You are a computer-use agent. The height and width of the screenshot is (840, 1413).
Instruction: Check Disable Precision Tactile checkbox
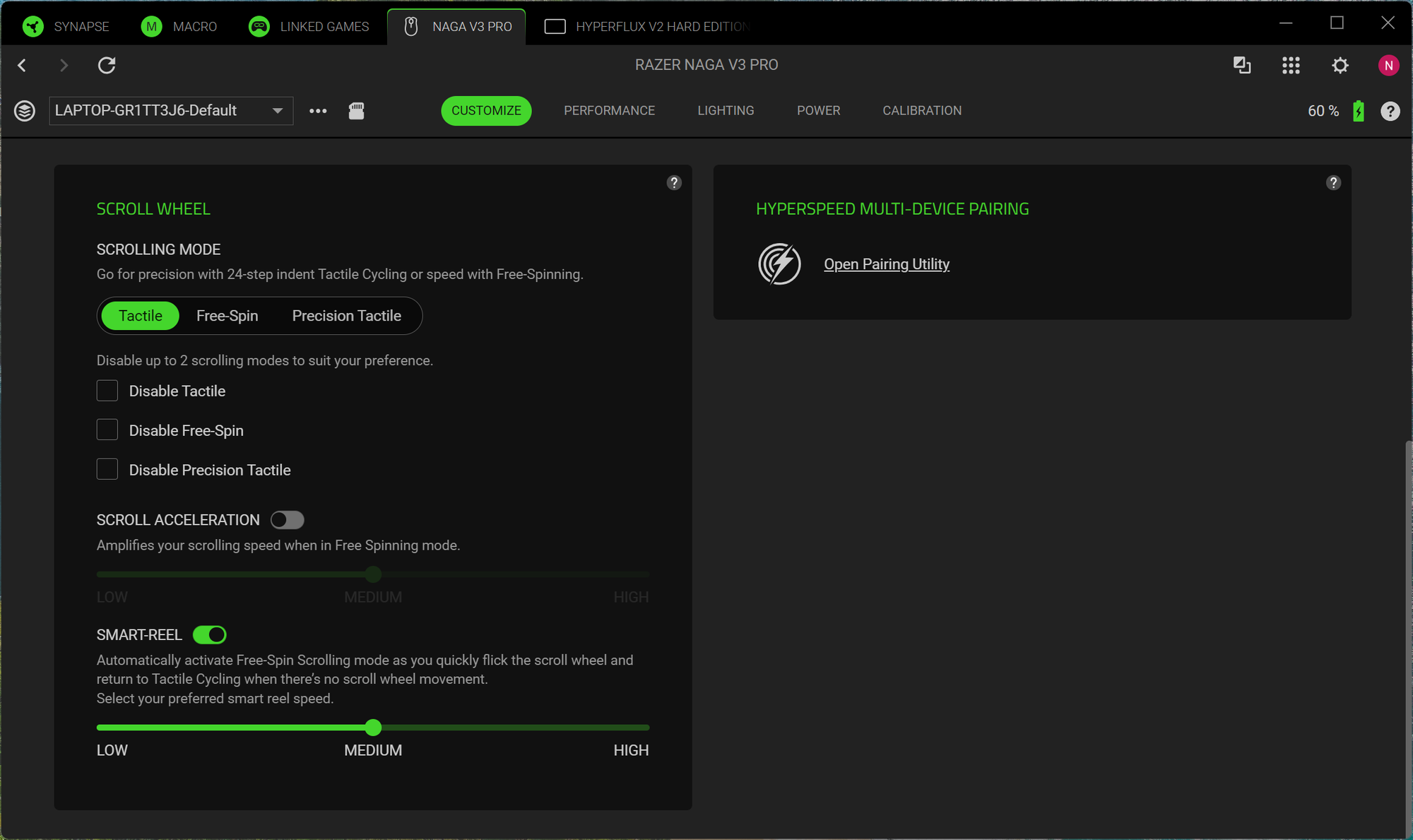(x=107, y=470)
